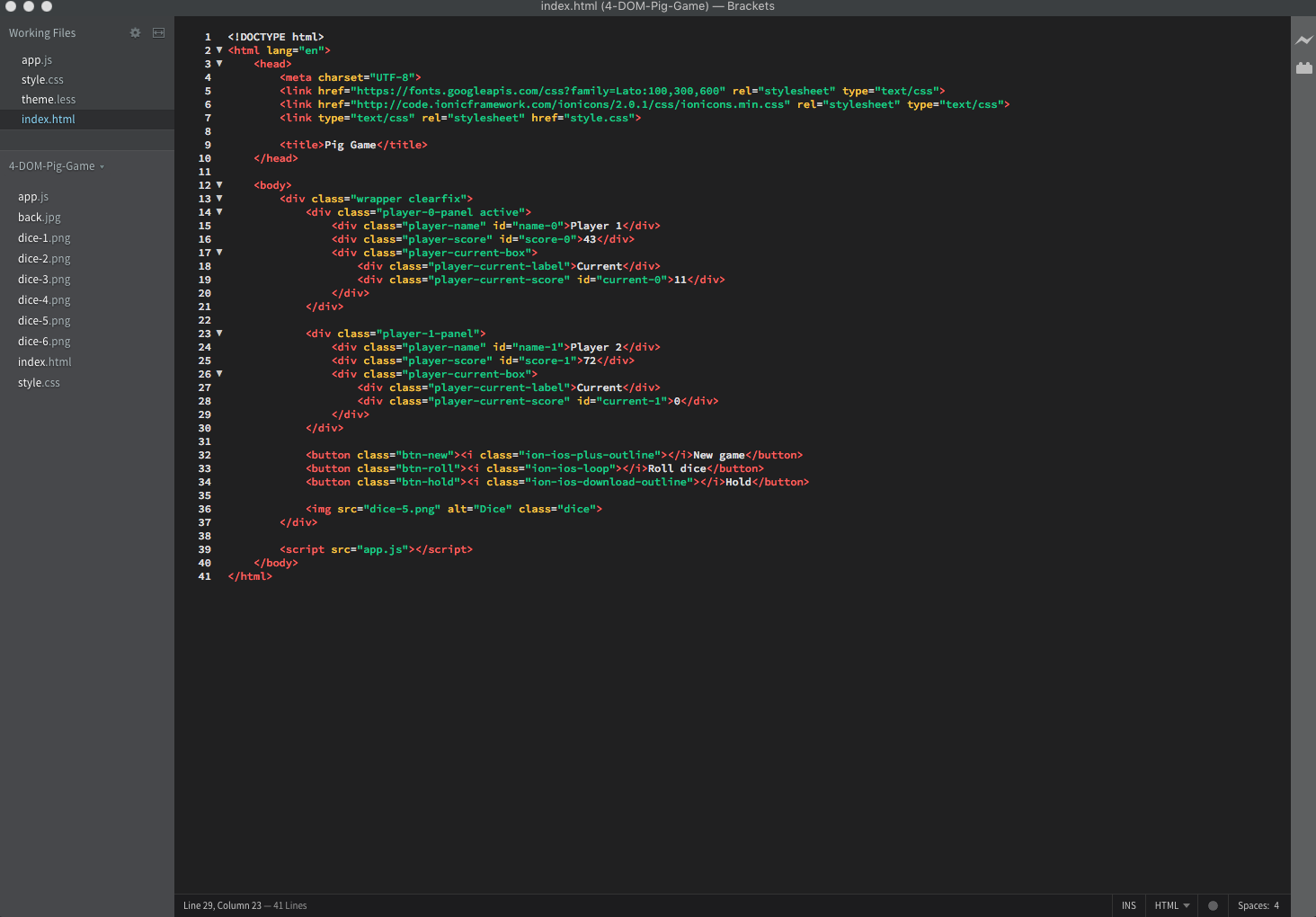Change the indentation spaces value 4

click(x=1276, y=905)
